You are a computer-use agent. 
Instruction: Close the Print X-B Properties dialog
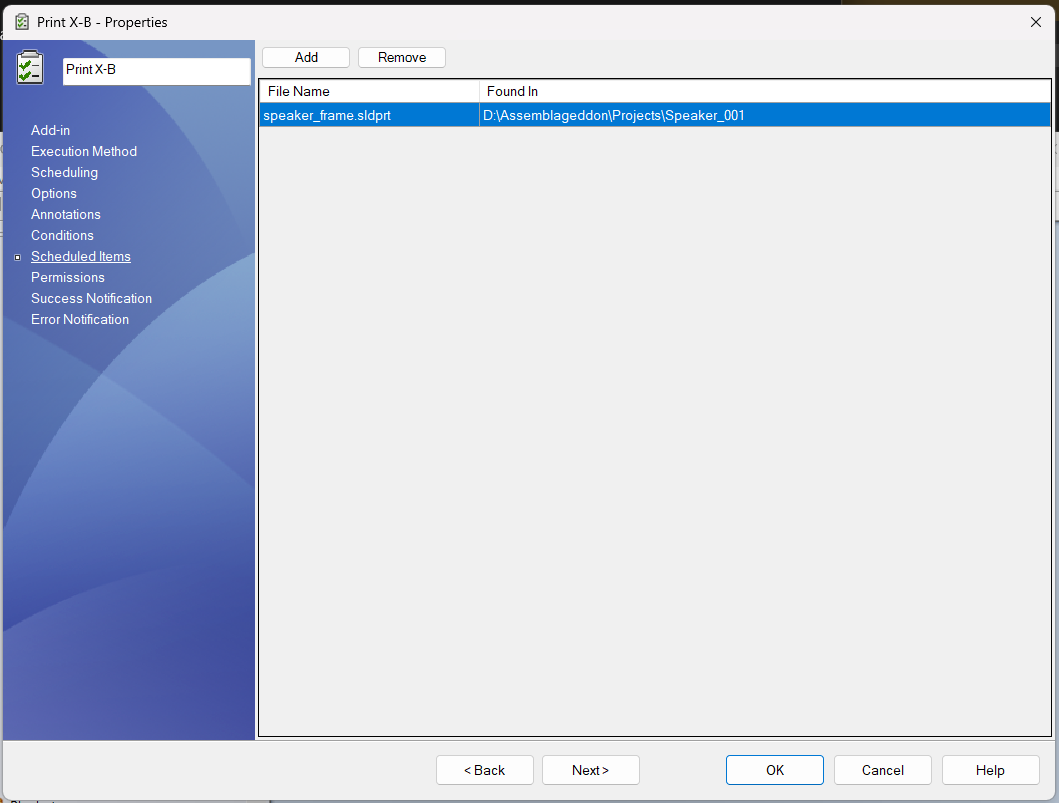(1035, 22)
